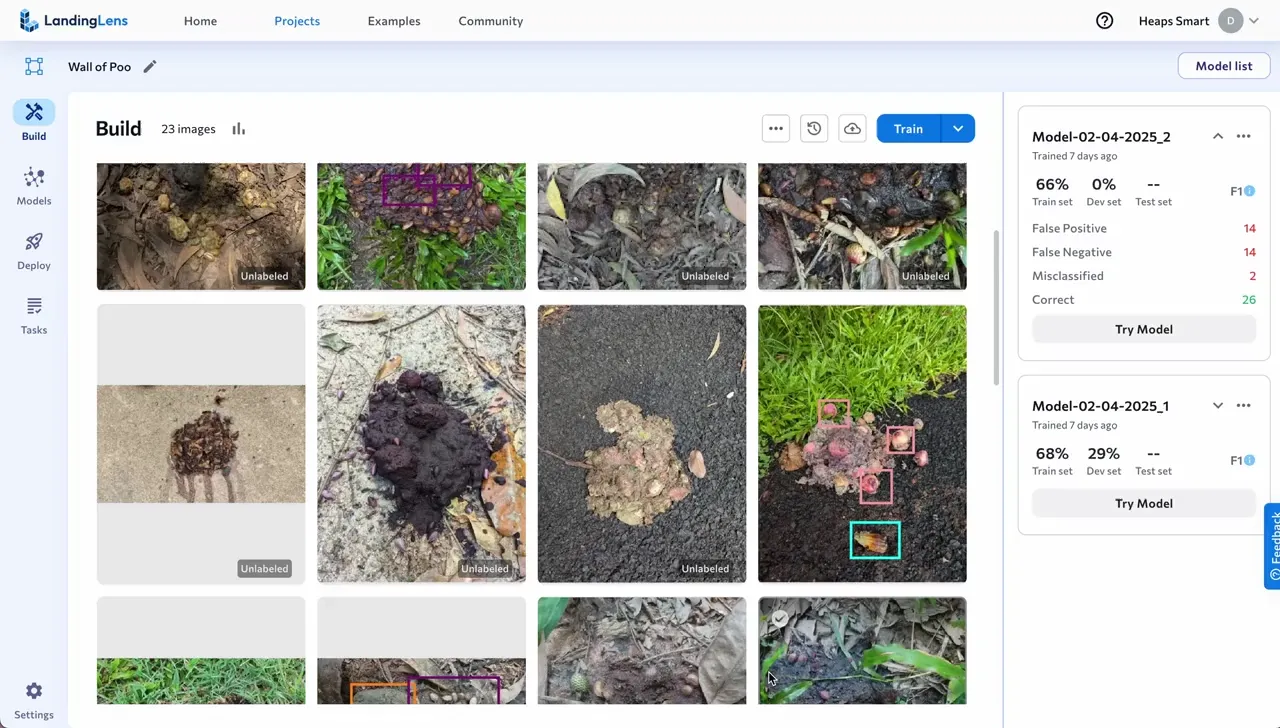Open the dark purple pile image thumbnail
This screenshot has width=1280, height=728.
coord(421,443)
